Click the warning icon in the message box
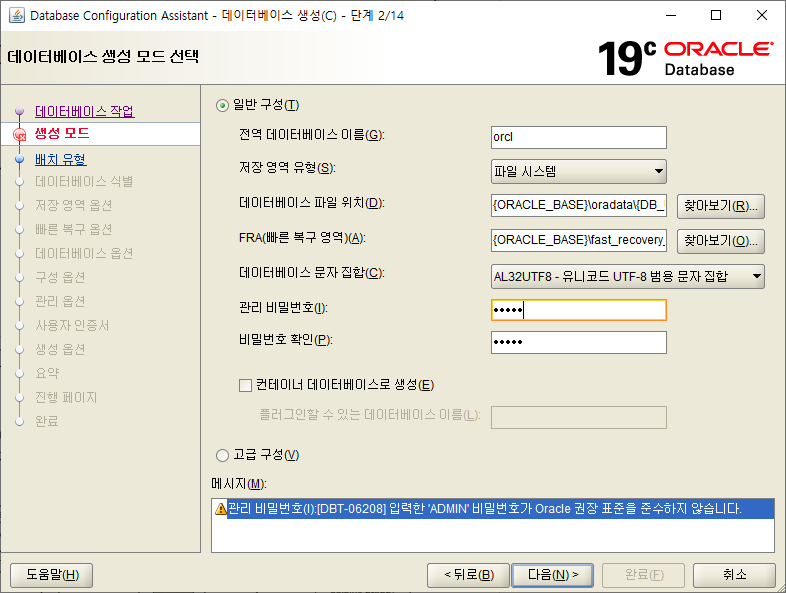This screenshot has width=786, height=593. tap(221, 509)
